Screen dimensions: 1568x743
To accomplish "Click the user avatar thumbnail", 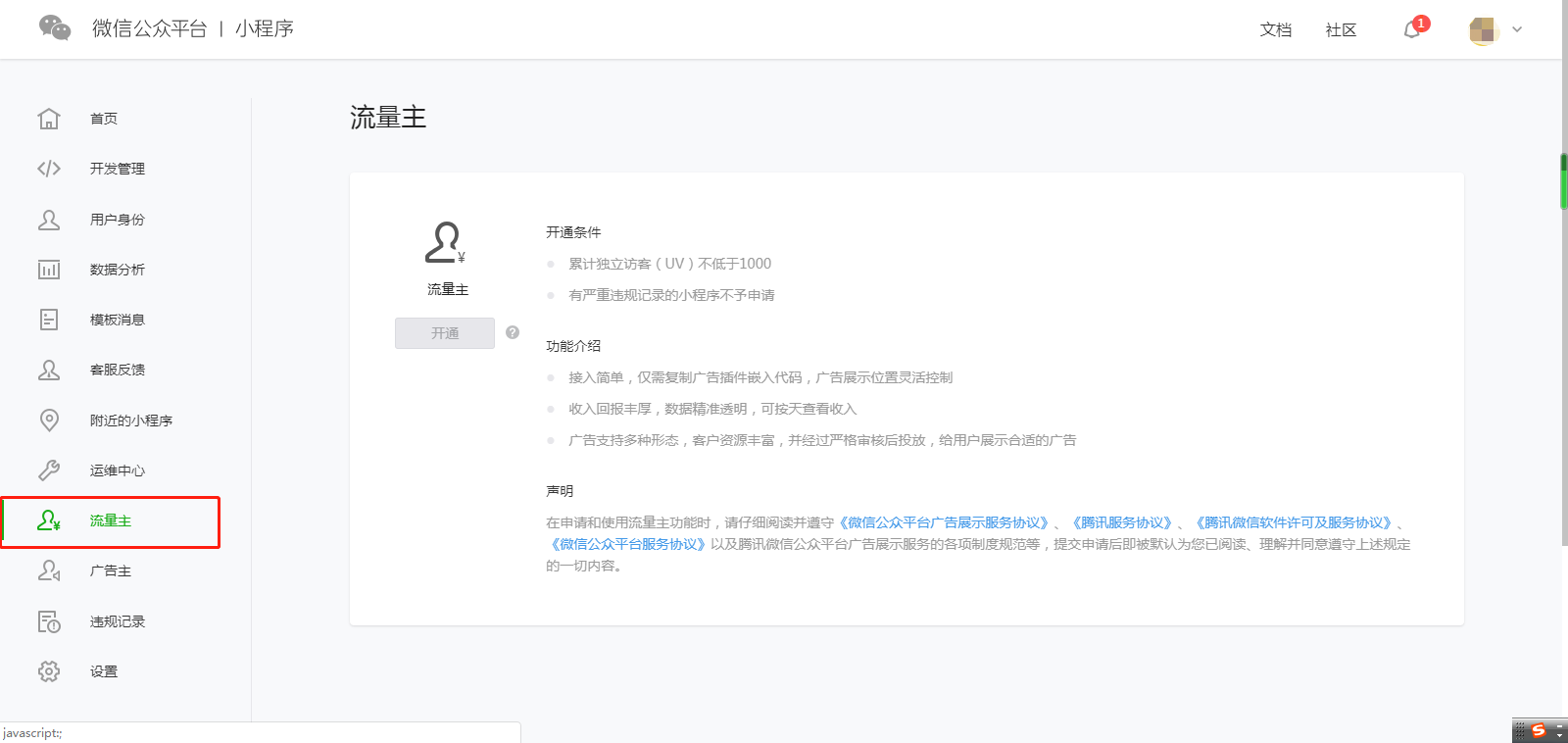I will [1484, 30].
